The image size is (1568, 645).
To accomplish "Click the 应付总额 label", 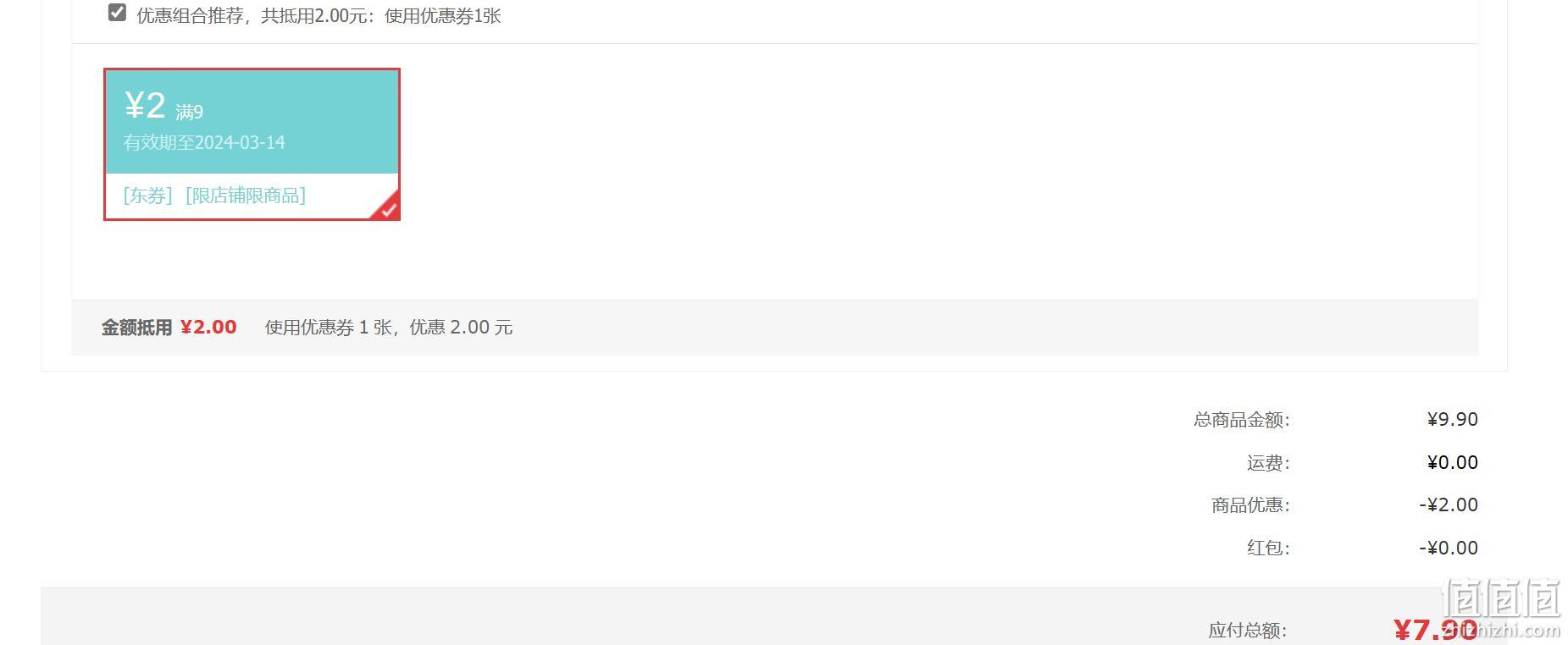I will click(x=1248, y=630).
